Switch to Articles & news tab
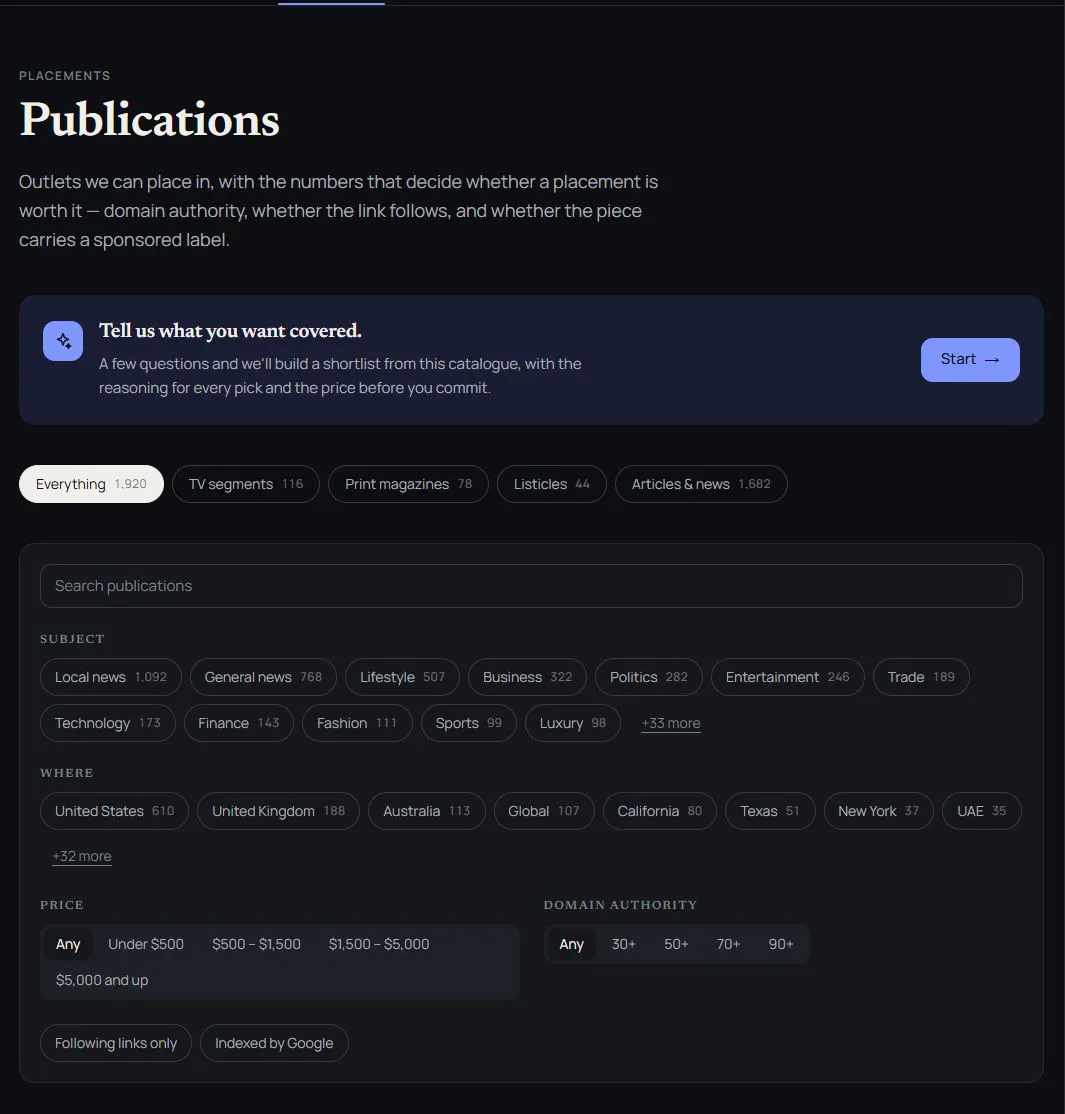Screen dimensions: 1065x1114 [701, 484]
